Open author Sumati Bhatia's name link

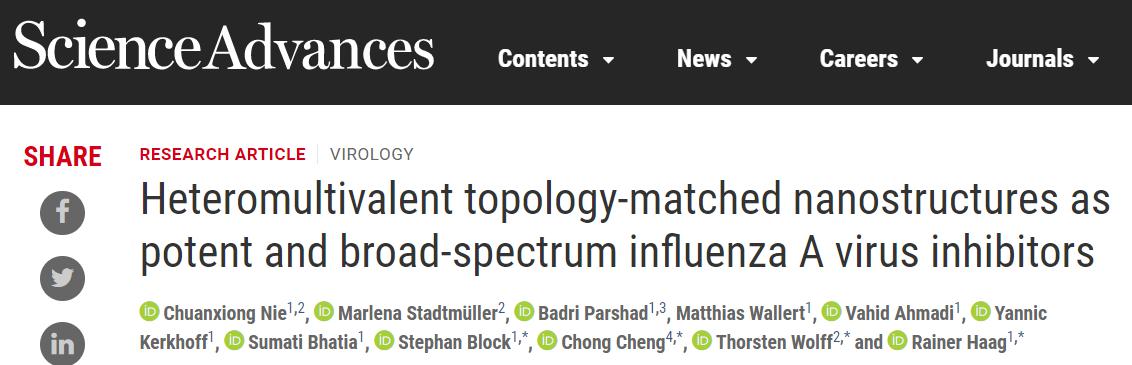[302, 343]
